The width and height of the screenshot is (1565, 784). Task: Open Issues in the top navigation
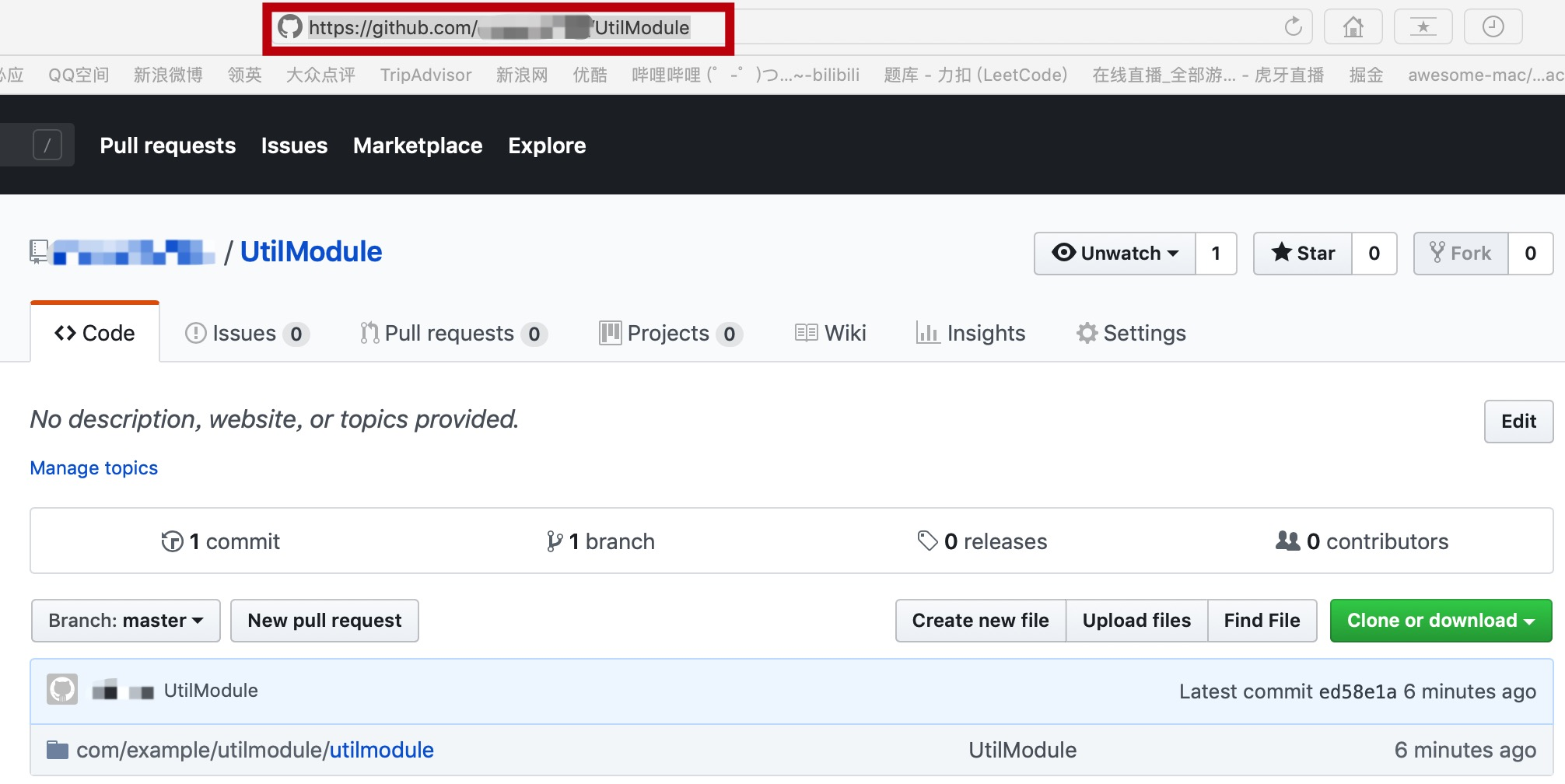[x=294, y=145]
